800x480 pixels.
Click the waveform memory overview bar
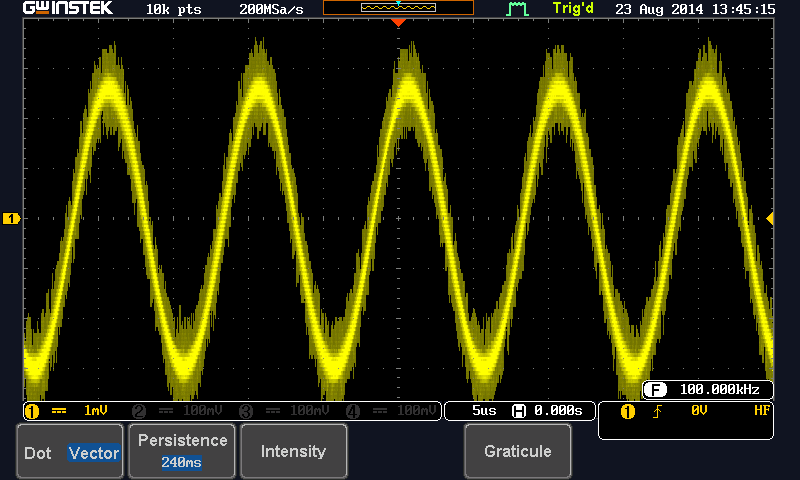[398, 8]
